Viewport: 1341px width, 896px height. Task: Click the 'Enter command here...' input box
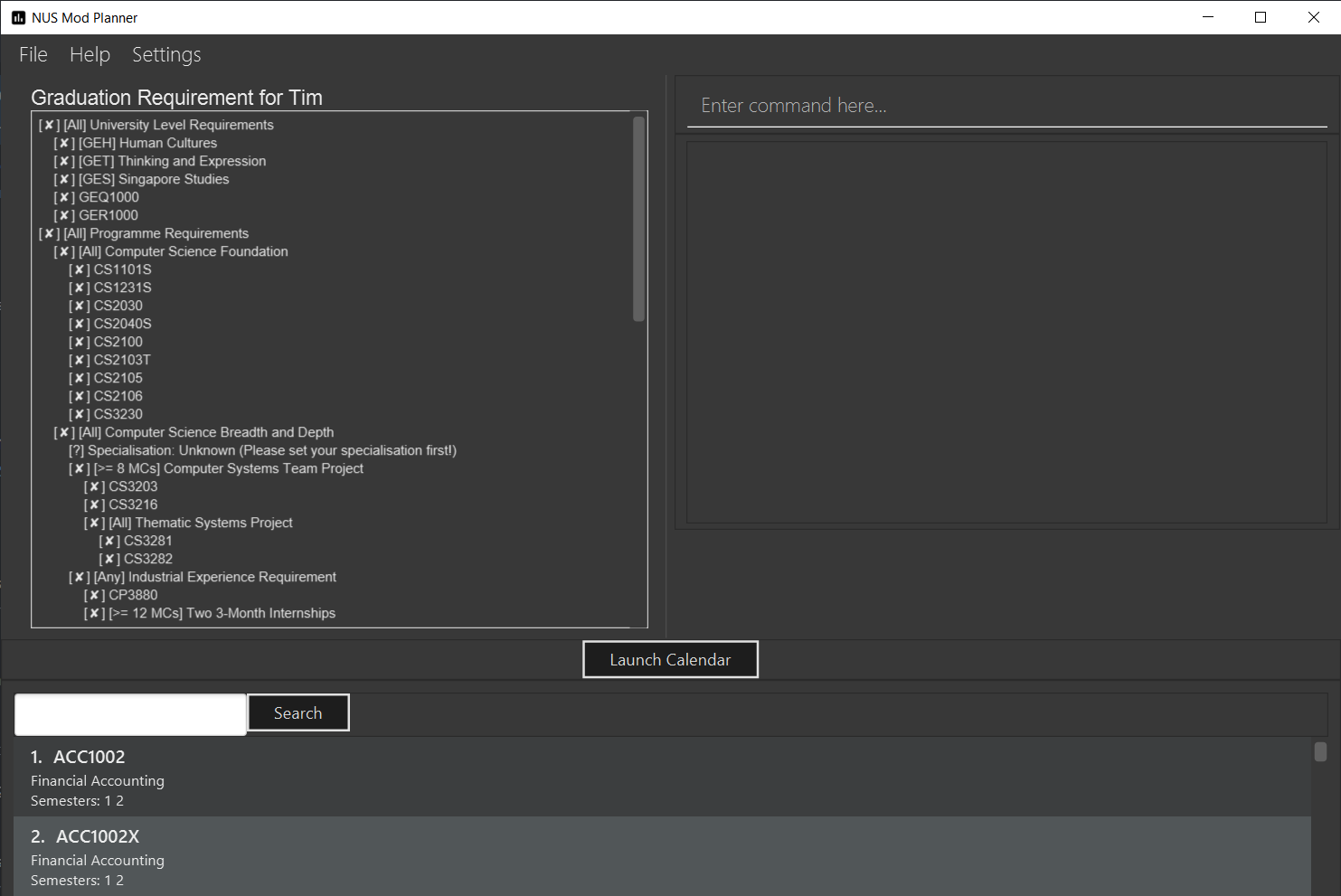1006,106
